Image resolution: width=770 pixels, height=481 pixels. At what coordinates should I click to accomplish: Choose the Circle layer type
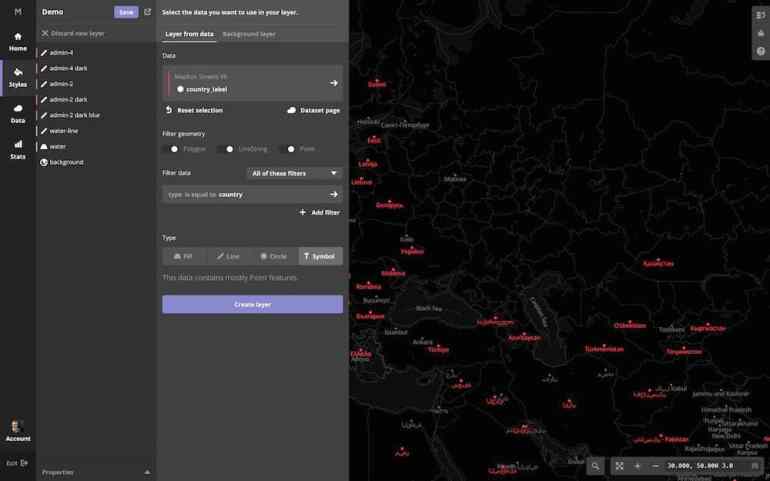[x=274, y=256]
